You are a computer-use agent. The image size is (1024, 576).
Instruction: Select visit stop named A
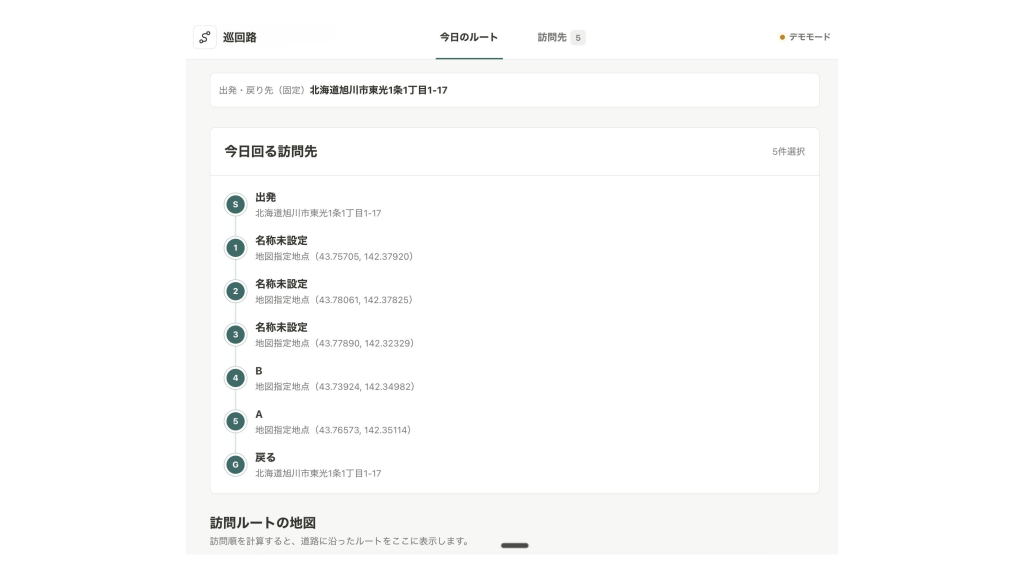[x=259, y=414]
